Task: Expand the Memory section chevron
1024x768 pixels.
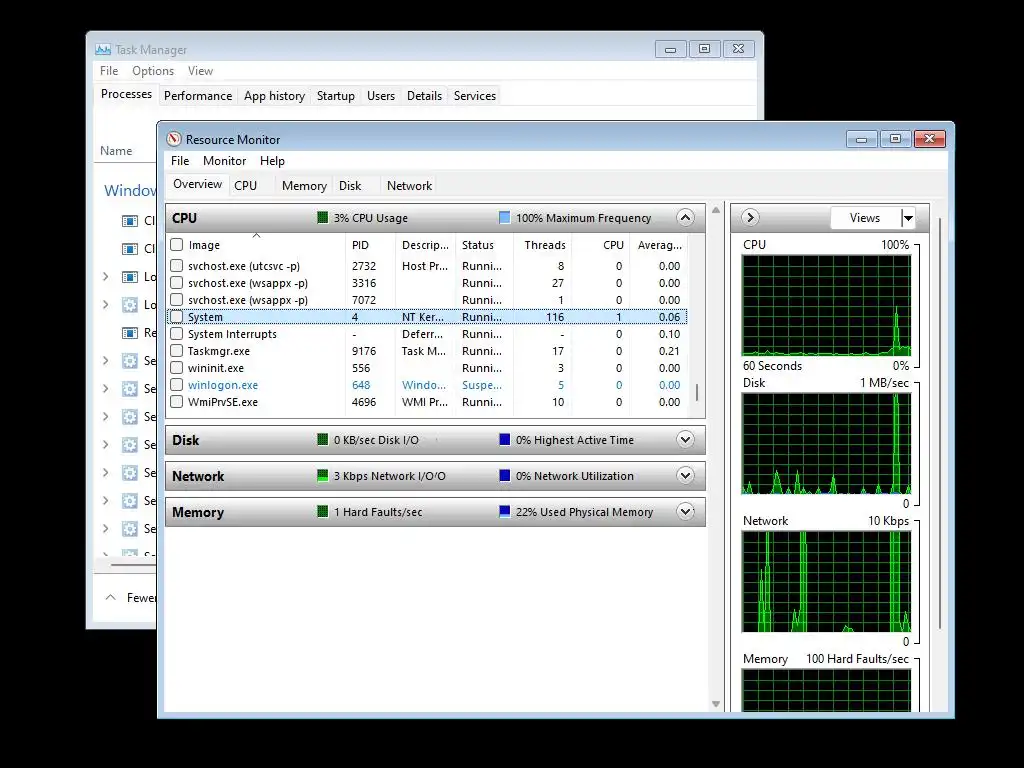Action: click(685, 511)
